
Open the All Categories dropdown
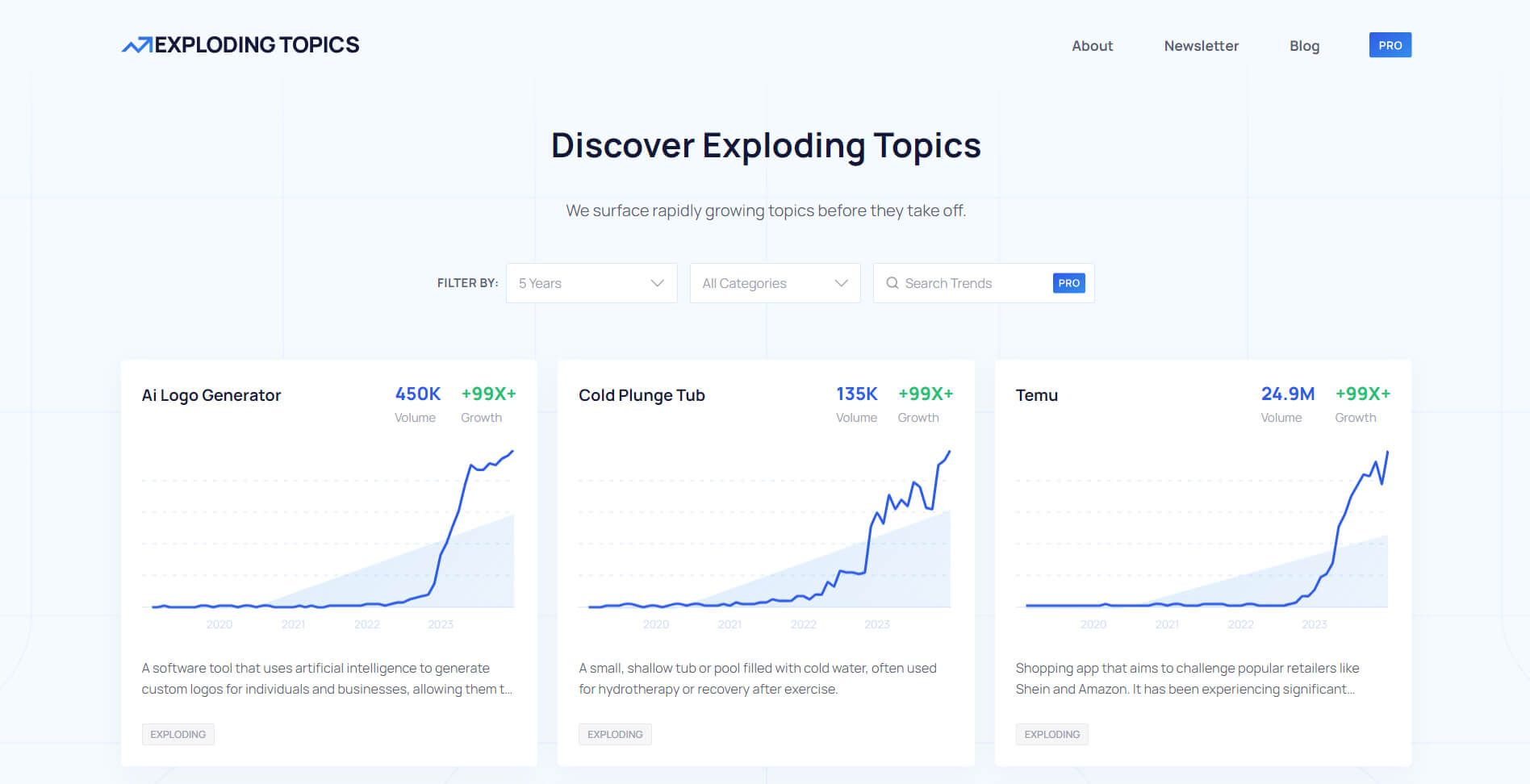775,283
